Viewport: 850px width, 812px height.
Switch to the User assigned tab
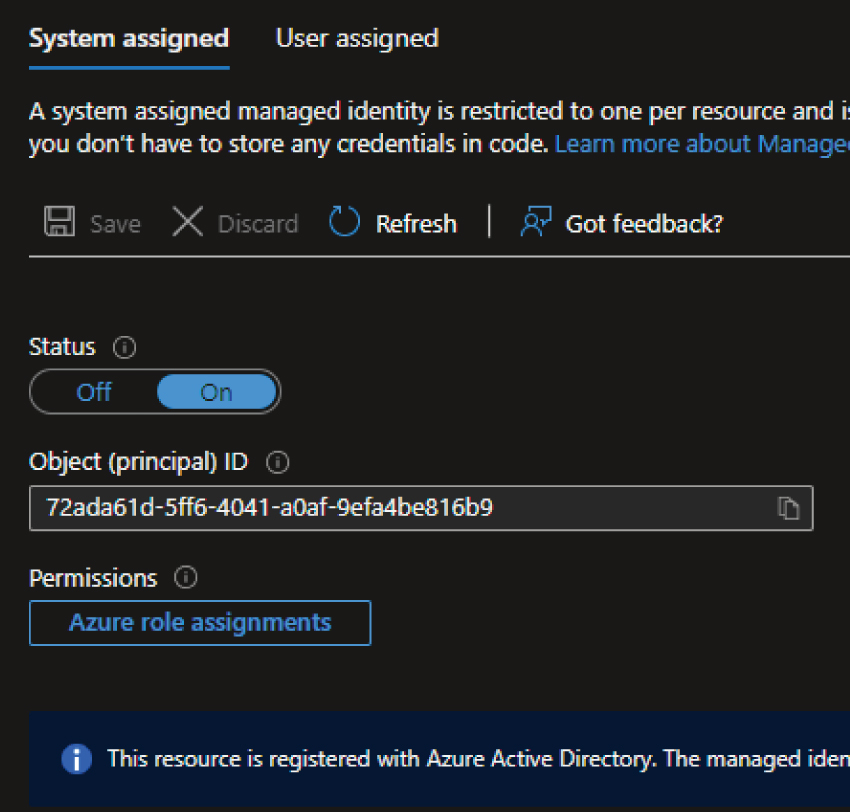click(x=357, y=39)
